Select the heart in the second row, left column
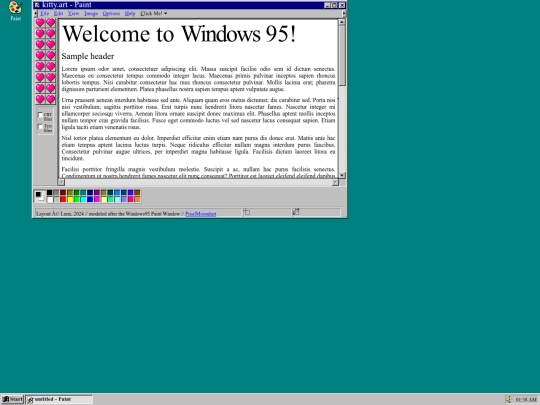 (x=40, y=34)
